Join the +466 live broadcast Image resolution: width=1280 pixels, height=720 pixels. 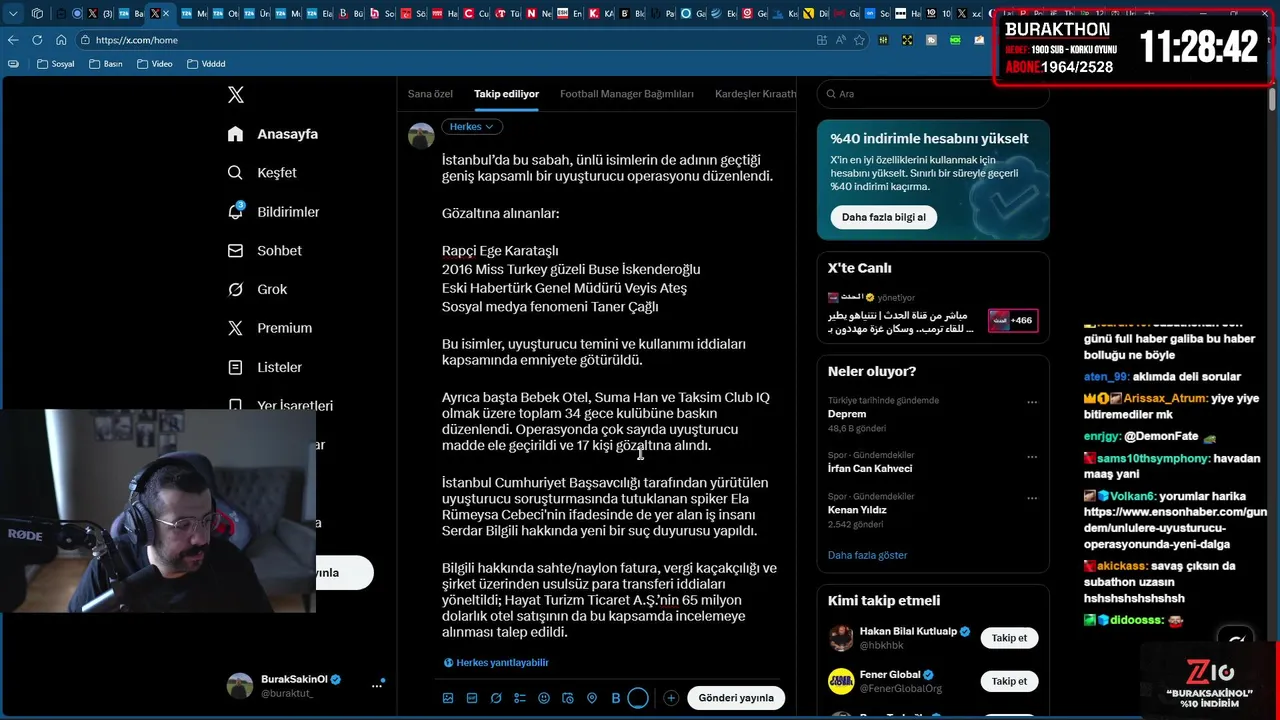point(1012,320)
